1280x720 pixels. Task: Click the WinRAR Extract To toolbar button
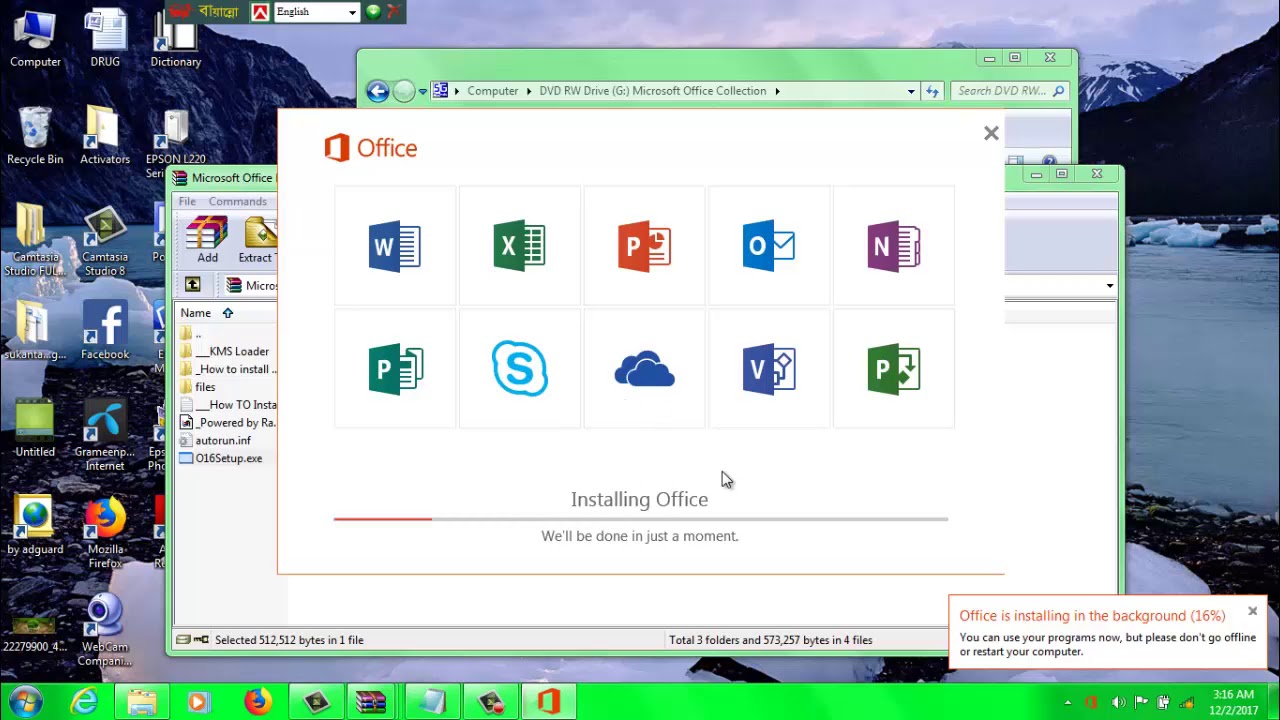(x=258, y=240)
